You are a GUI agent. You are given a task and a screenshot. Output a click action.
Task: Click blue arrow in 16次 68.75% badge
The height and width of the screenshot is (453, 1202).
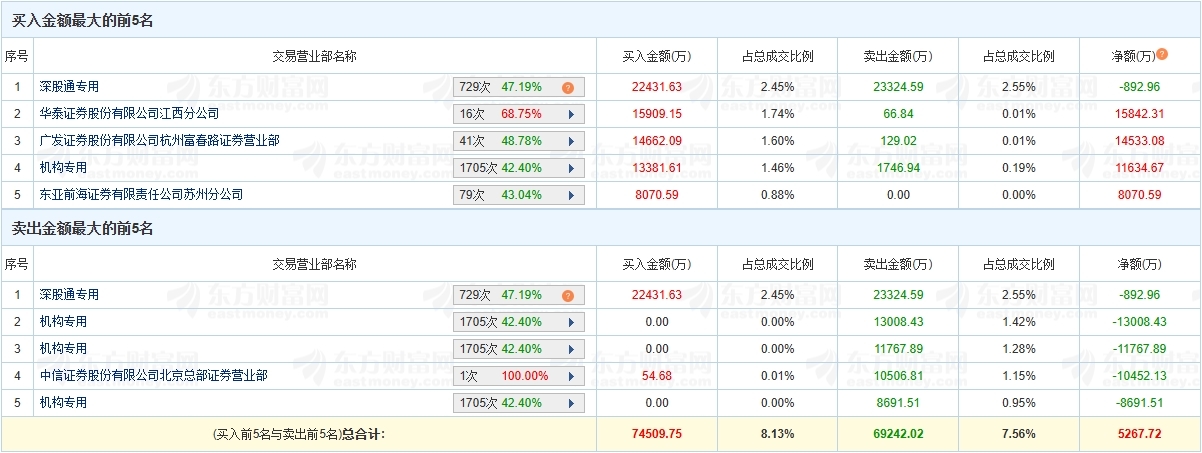(571, 114)
